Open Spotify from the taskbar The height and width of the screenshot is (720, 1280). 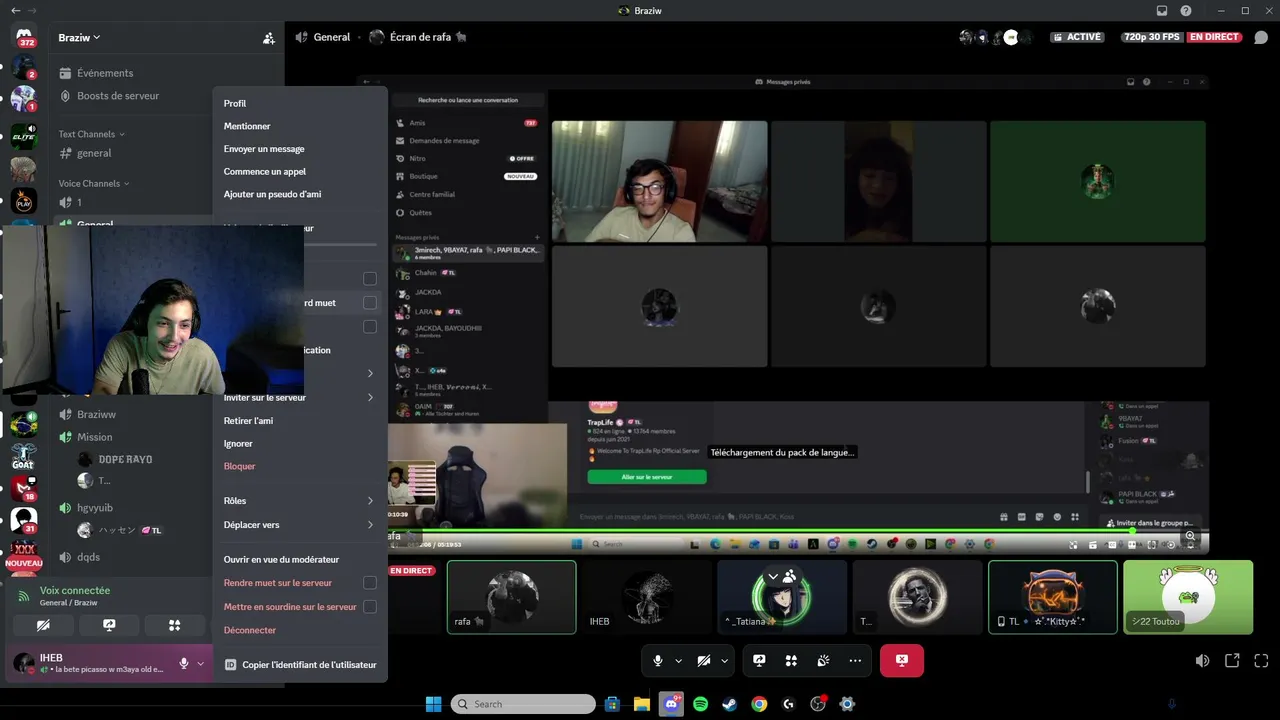[700, 704]
